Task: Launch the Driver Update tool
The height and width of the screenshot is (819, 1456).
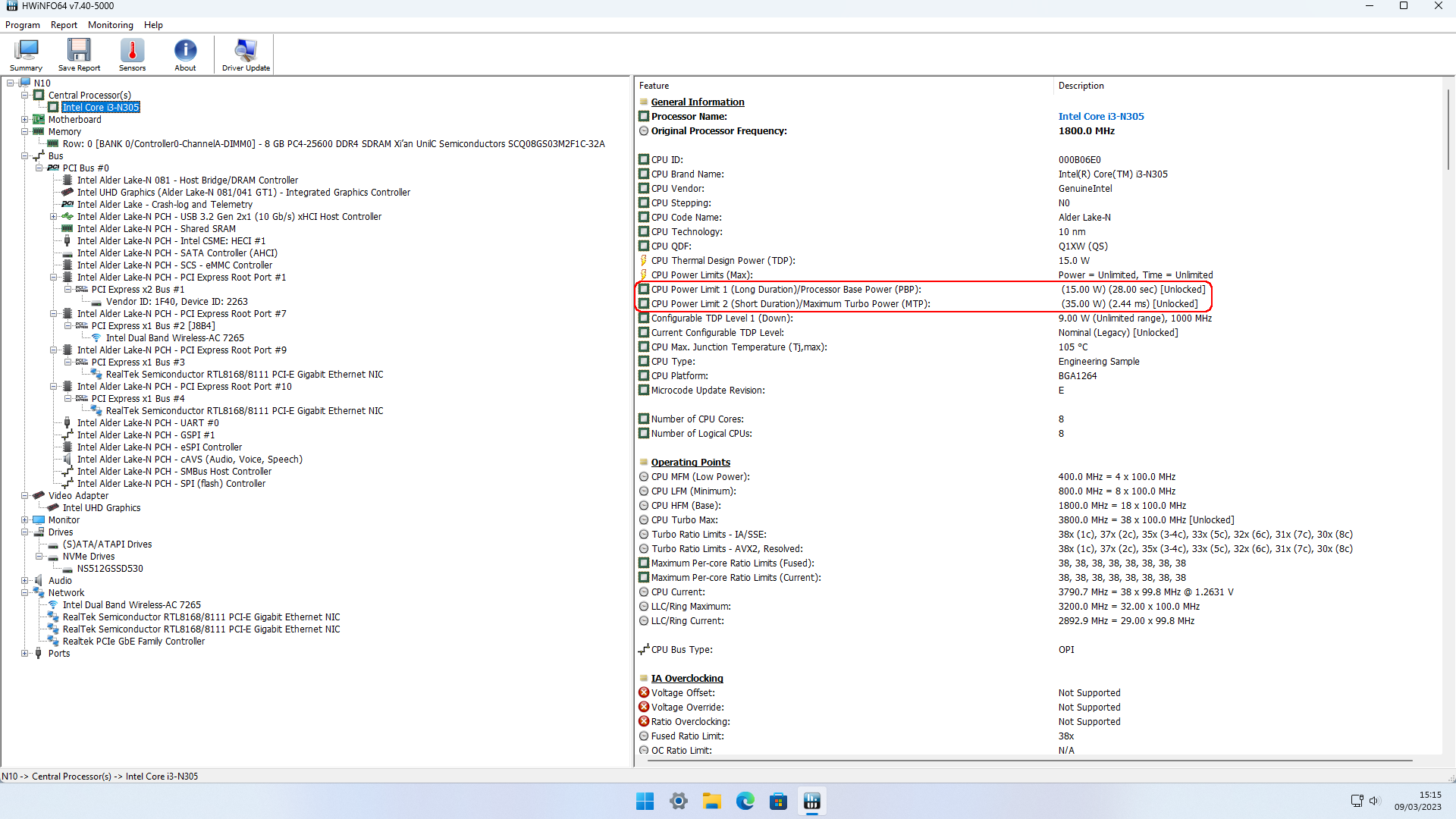Action: tap(246, 55)
